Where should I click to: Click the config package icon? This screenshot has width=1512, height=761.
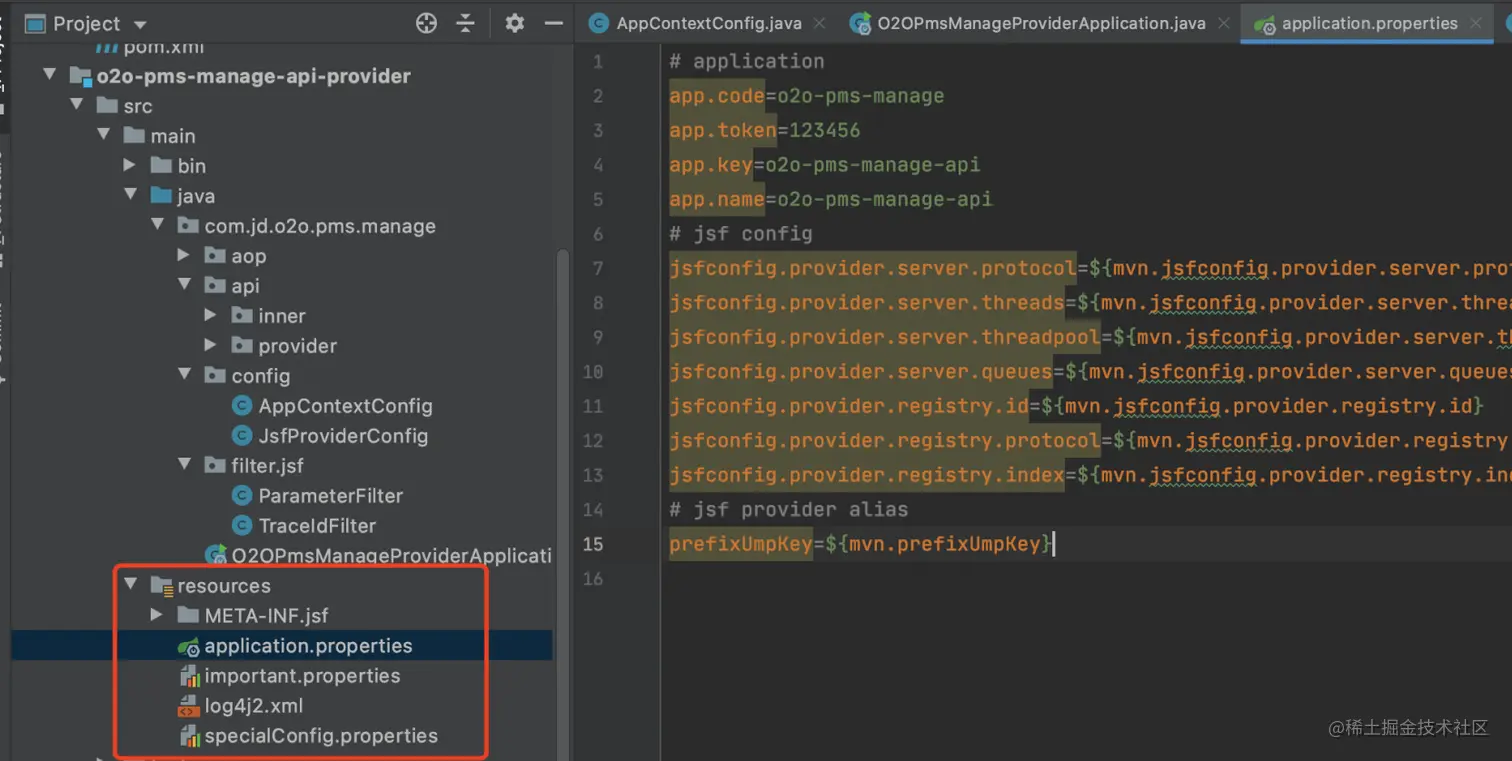click(215, 376)
